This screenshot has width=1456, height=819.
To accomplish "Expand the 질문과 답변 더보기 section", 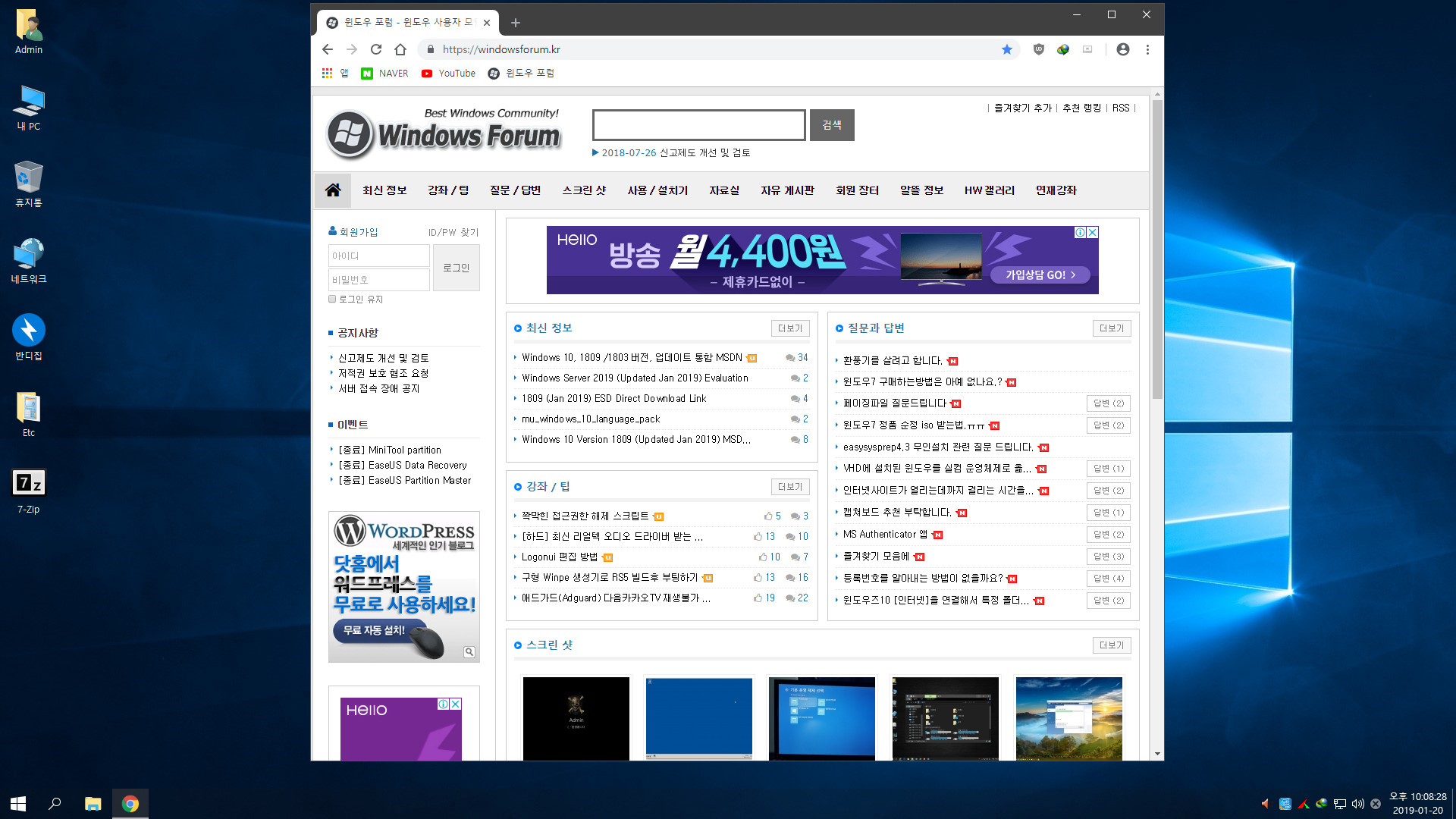I will pyautogui.click(x=1111, y=327).
